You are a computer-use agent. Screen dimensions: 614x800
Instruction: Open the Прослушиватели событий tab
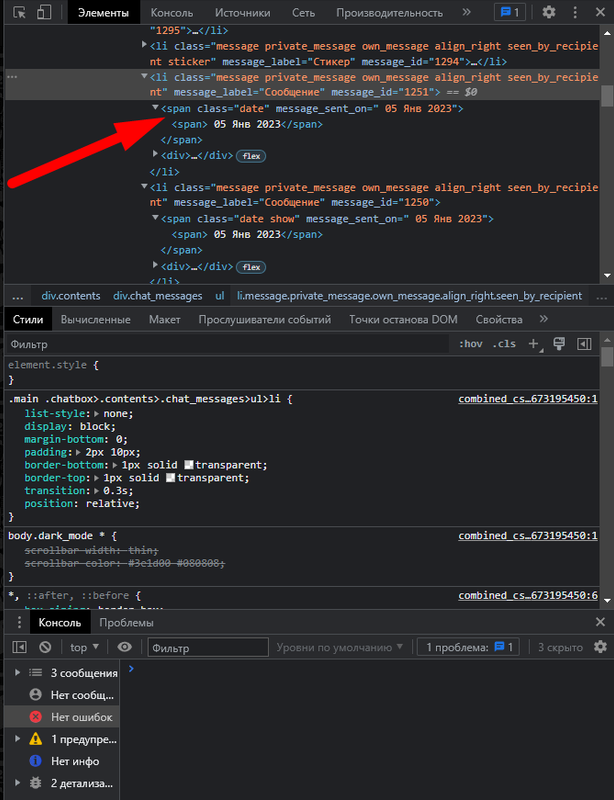click(x=264, y=319)
